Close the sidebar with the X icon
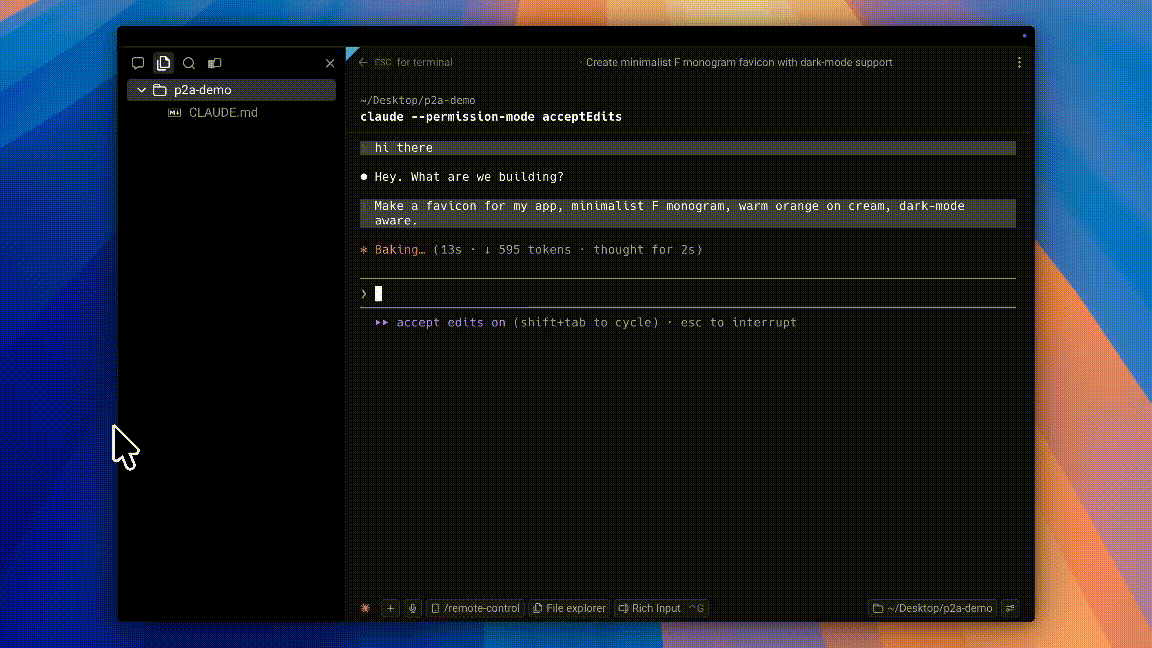The width and height of the screenshot is (1152, 648). (330, 63)
